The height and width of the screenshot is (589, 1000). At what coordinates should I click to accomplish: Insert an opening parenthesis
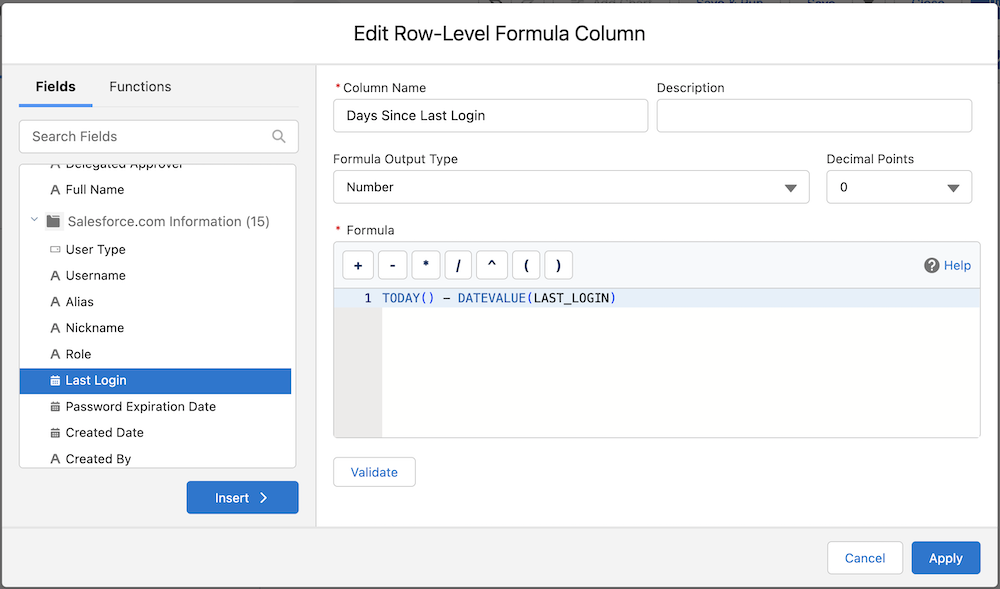coord(526,265)
